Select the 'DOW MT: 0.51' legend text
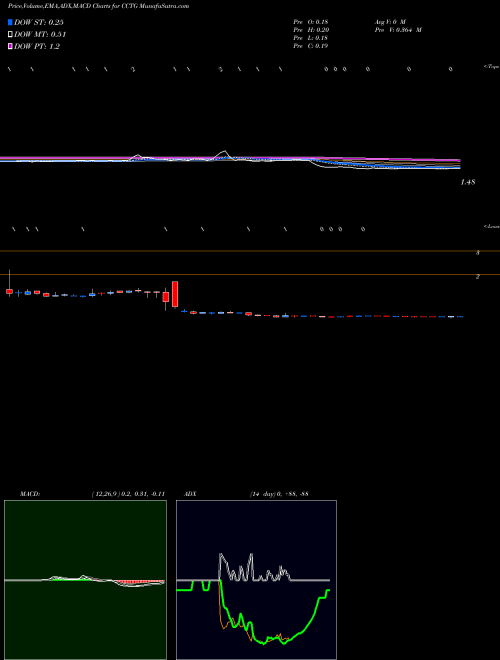The width and height of the screenshot is (500, 660). (x=40, y=35)
